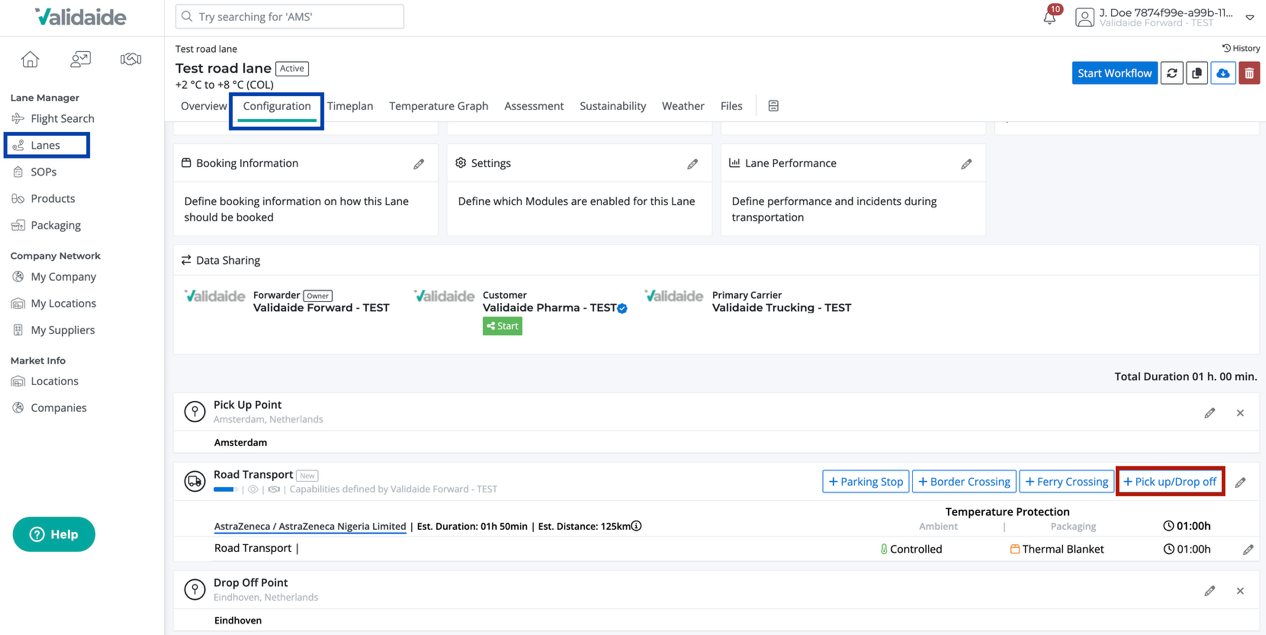This screenshot has height=635, width=1266.
Task: Select the Home icon in the sidebar
Action: pos(30,59)
